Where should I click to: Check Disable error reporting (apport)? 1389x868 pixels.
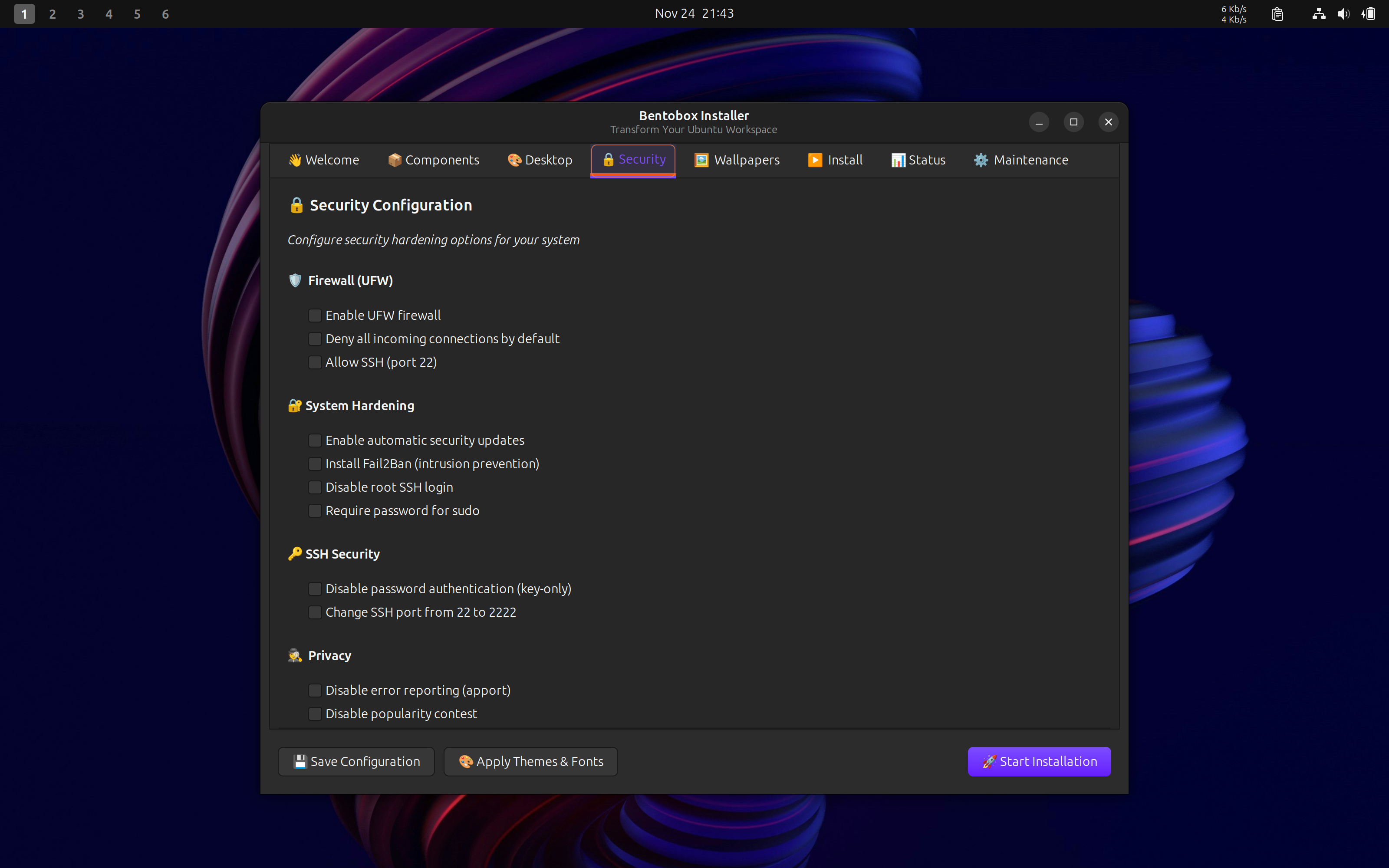(x=315, y=690)
